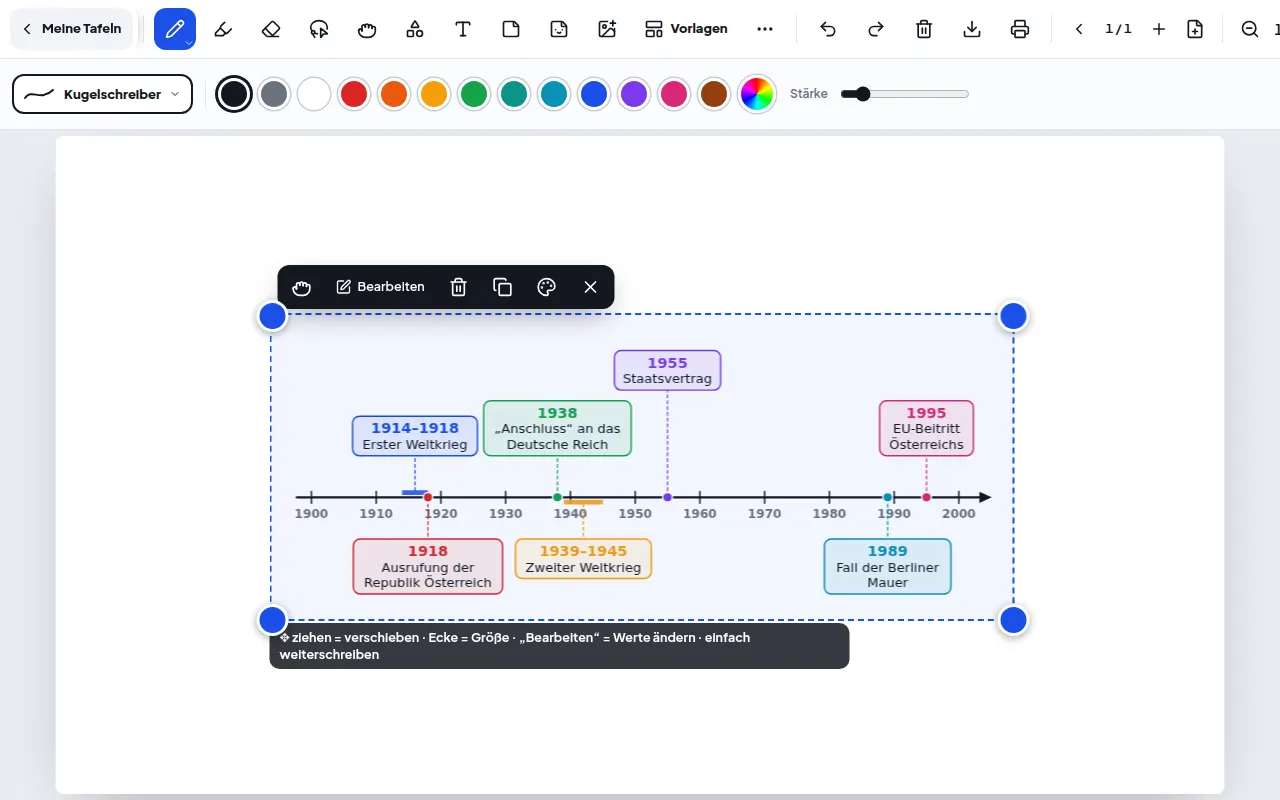Choose the lasso selection tool
The image size is (1280, 800).
point(319,29)
